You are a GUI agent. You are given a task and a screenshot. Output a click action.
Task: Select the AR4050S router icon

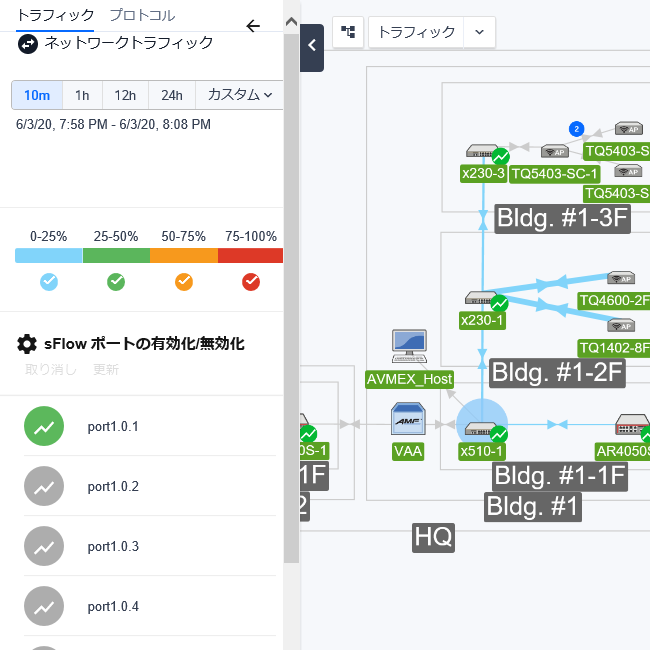[633, 424]
